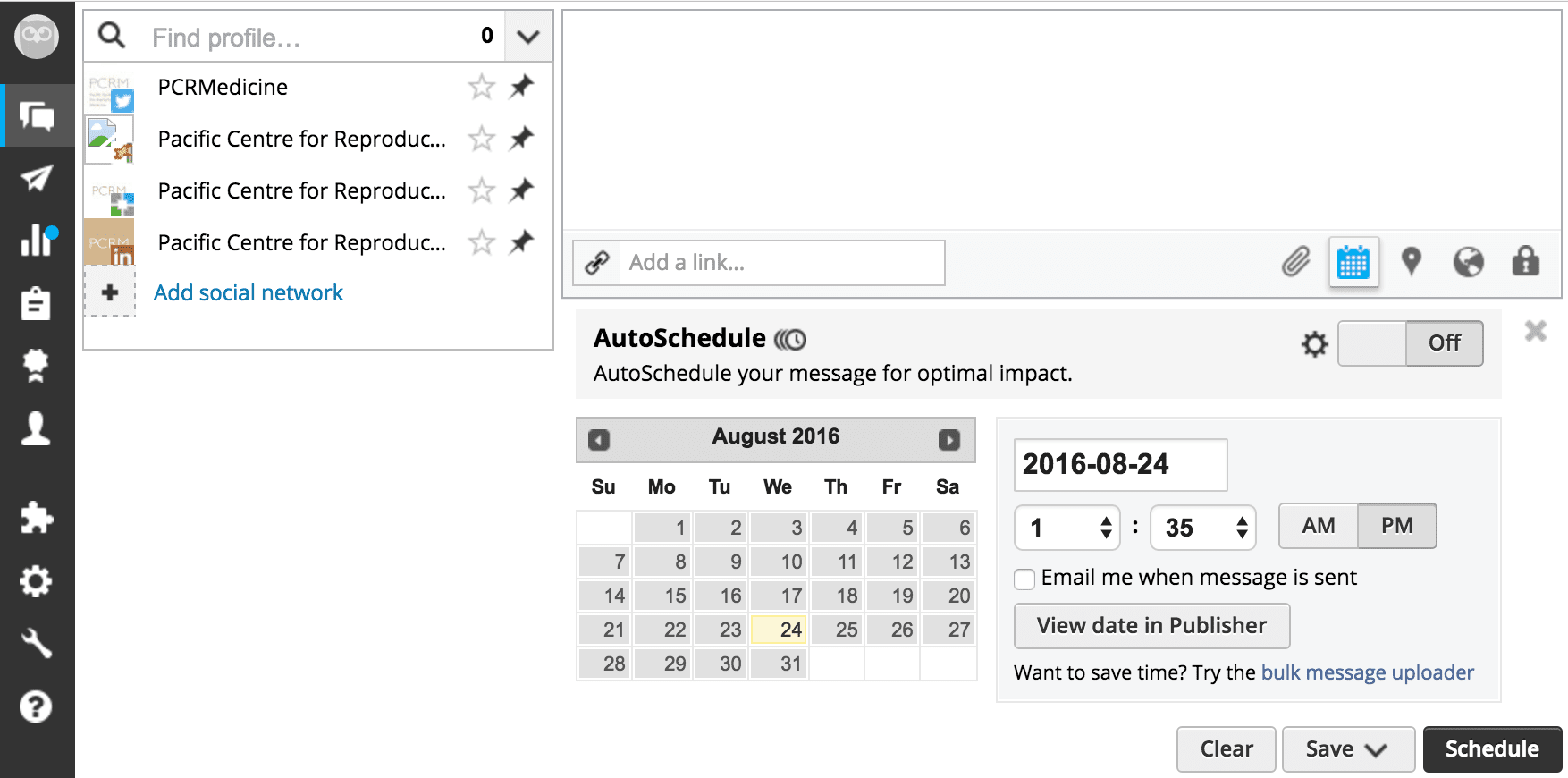Select AM time option
This screenshot has width=1568, height=778.
(x=1319, y=526)
